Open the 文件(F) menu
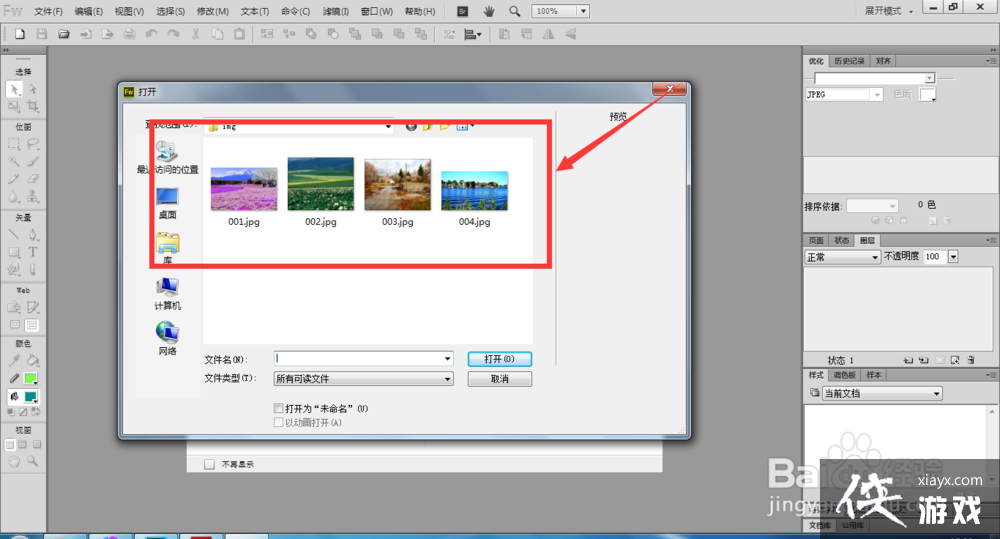 [48, 11]
